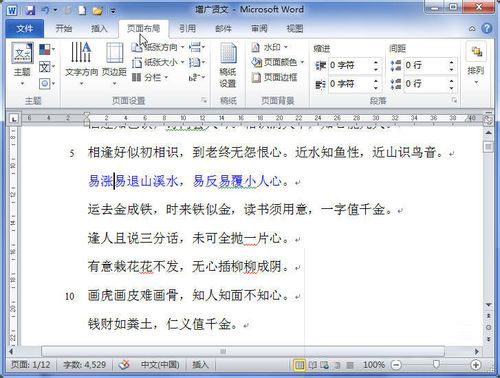500x378 pixels.
Task: Click the Save icon in quick access toolbar
Action: pyautogui.click(x=30, y=10)
